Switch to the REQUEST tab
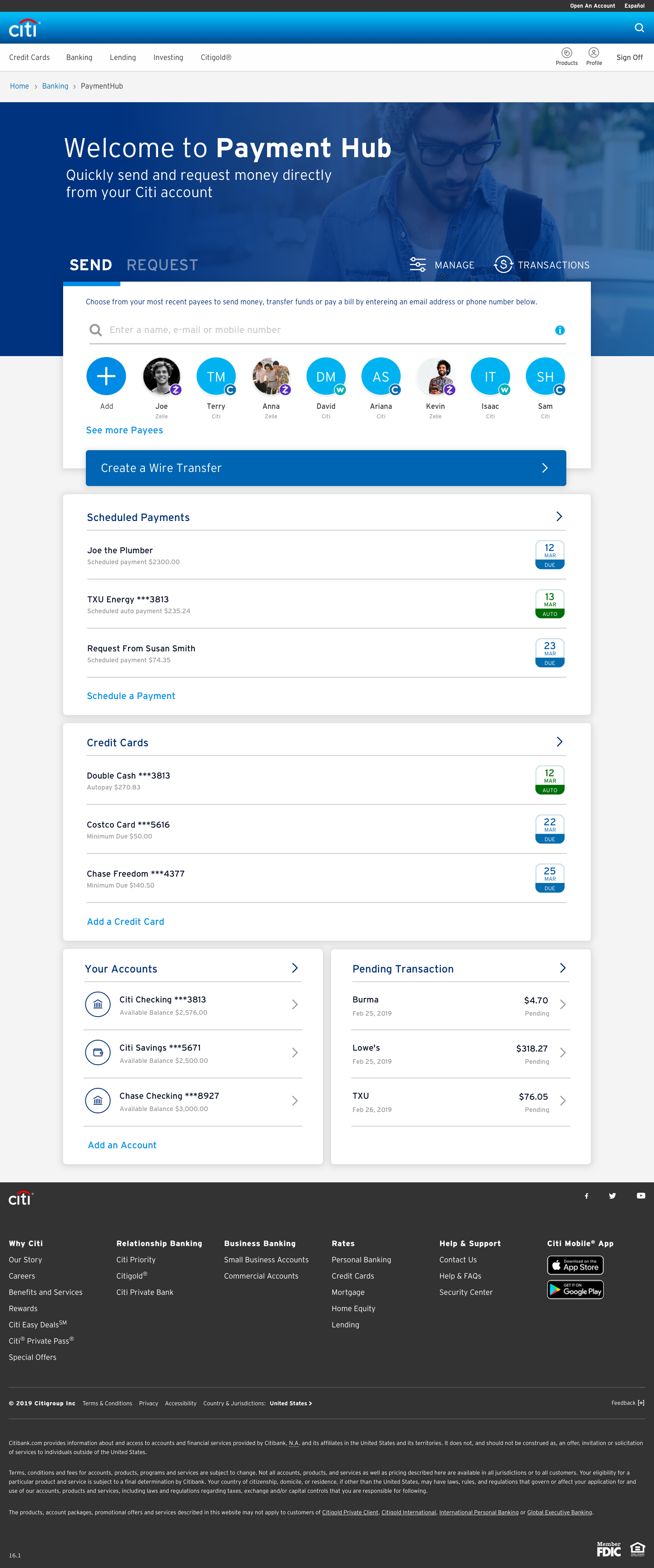 click(162, 265)
